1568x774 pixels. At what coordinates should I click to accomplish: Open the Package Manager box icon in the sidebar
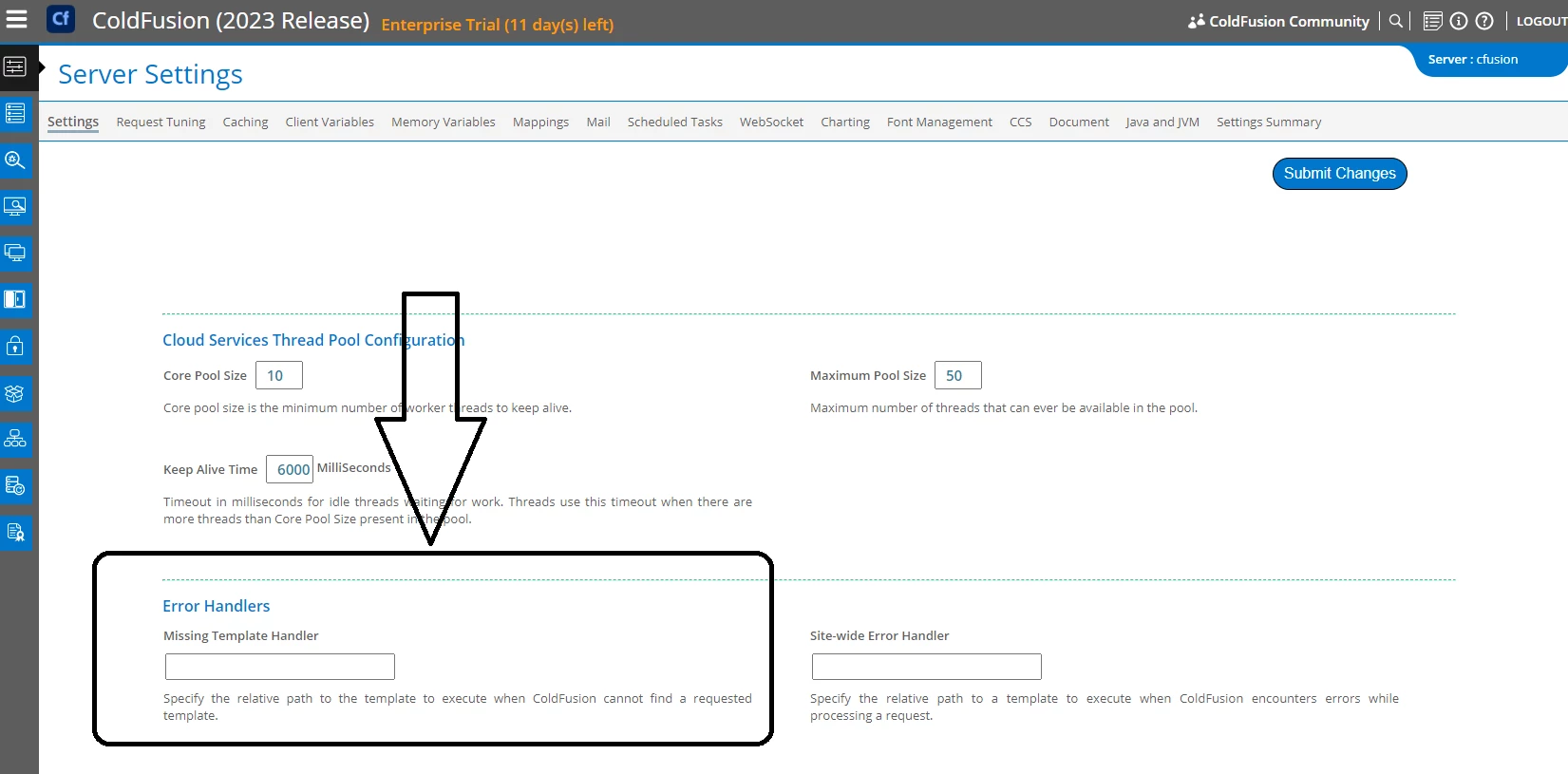coord(15,392)
